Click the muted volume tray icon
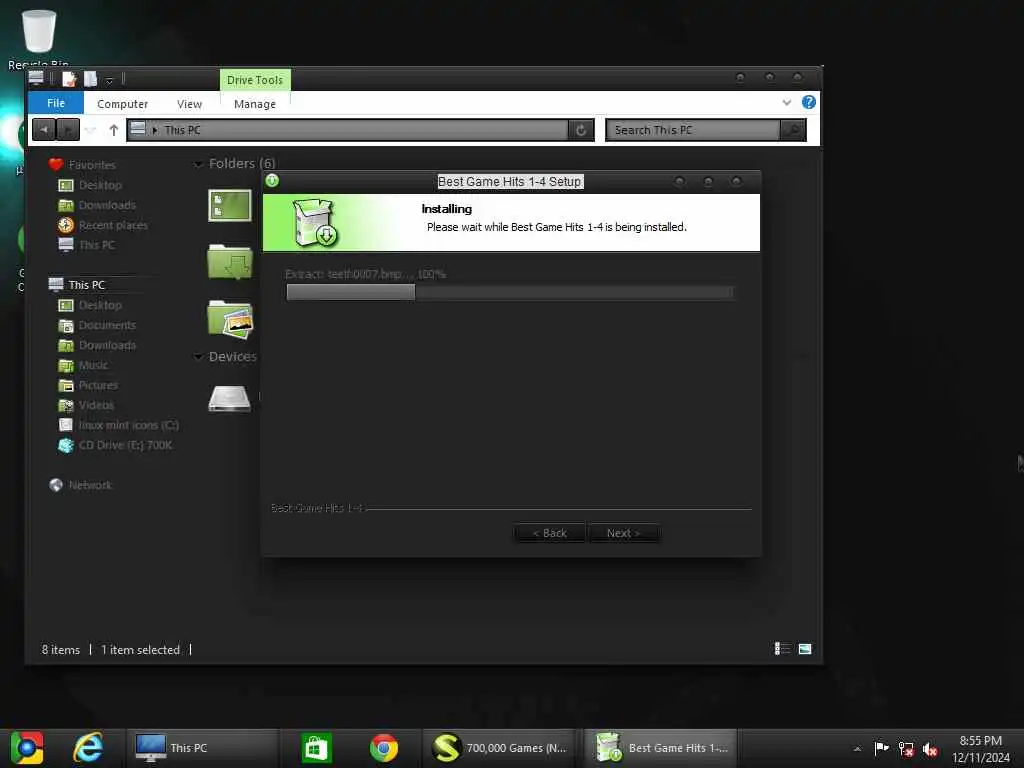 pyautogui.click(x=930, y=749)
